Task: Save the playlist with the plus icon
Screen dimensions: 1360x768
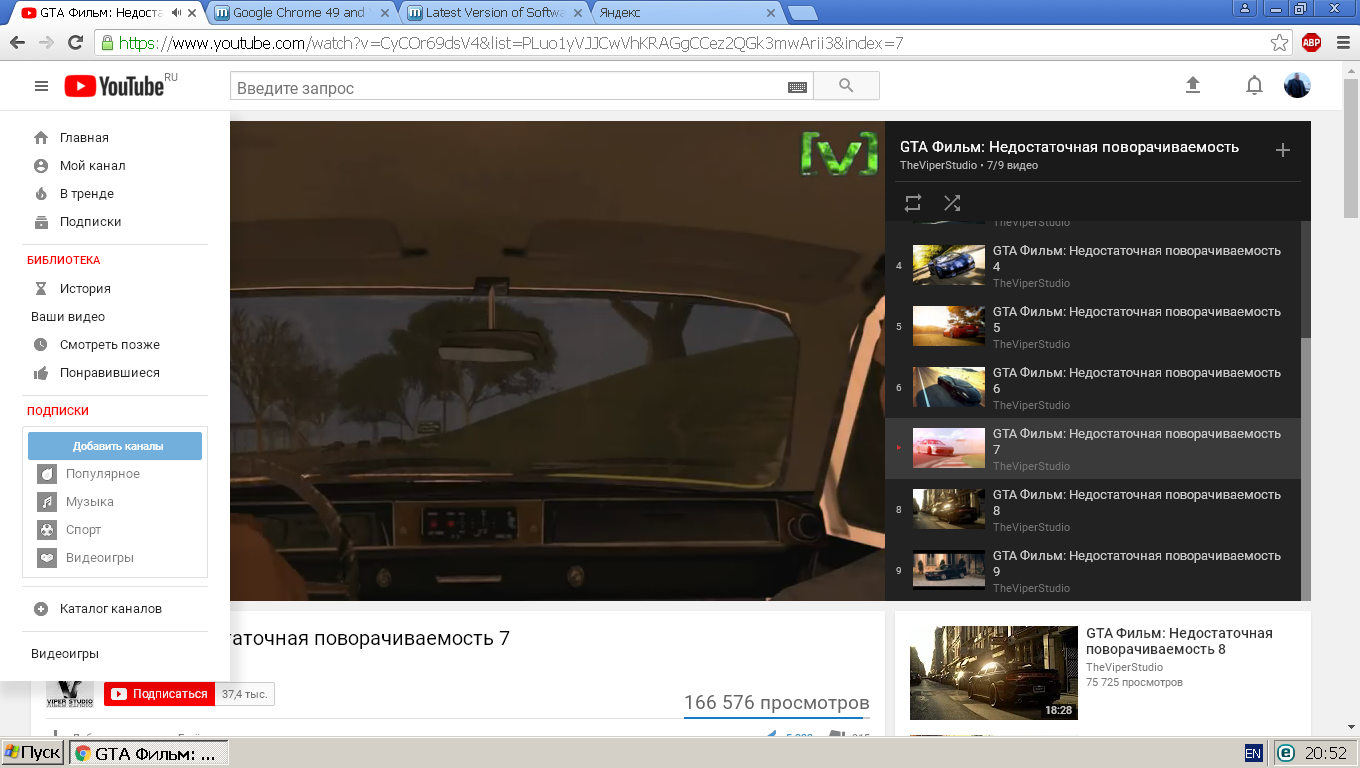Action: (1283, 150)
